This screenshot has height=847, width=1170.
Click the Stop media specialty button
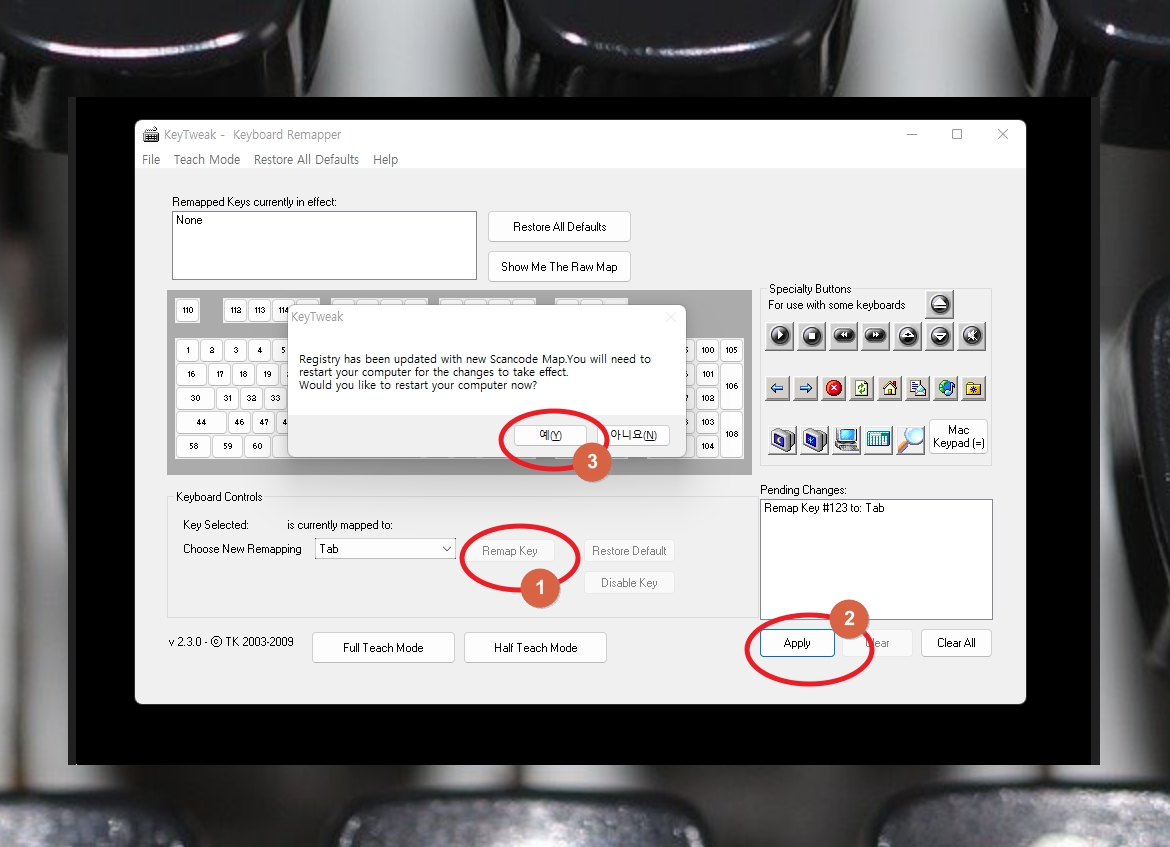coord(812,337)
